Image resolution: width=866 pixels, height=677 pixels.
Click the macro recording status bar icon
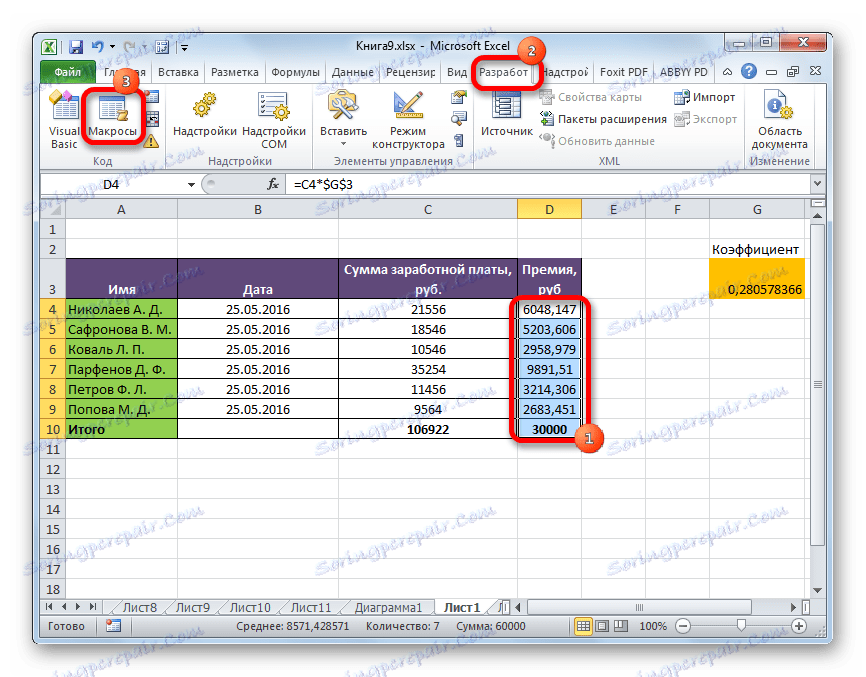114,626
